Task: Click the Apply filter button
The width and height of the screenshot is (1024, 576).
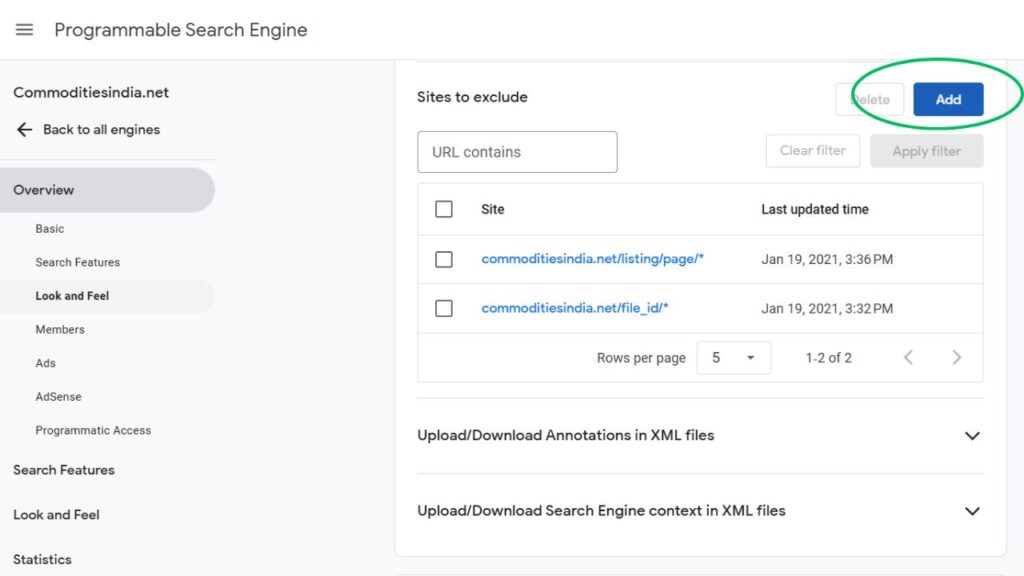Action: [x=927, y=151]
